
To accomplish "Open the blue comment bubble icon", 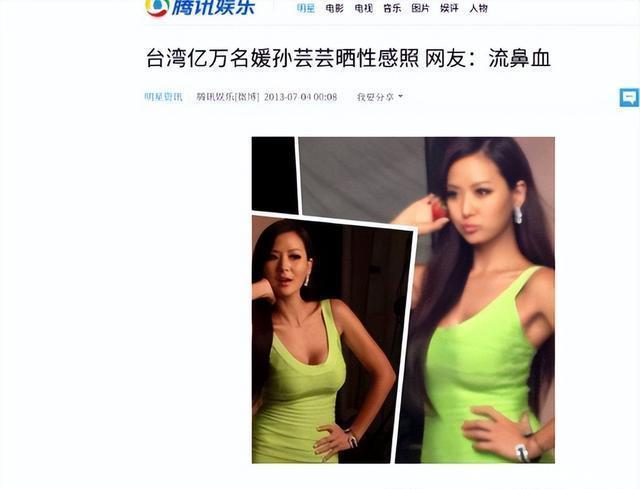I will 629,98.
